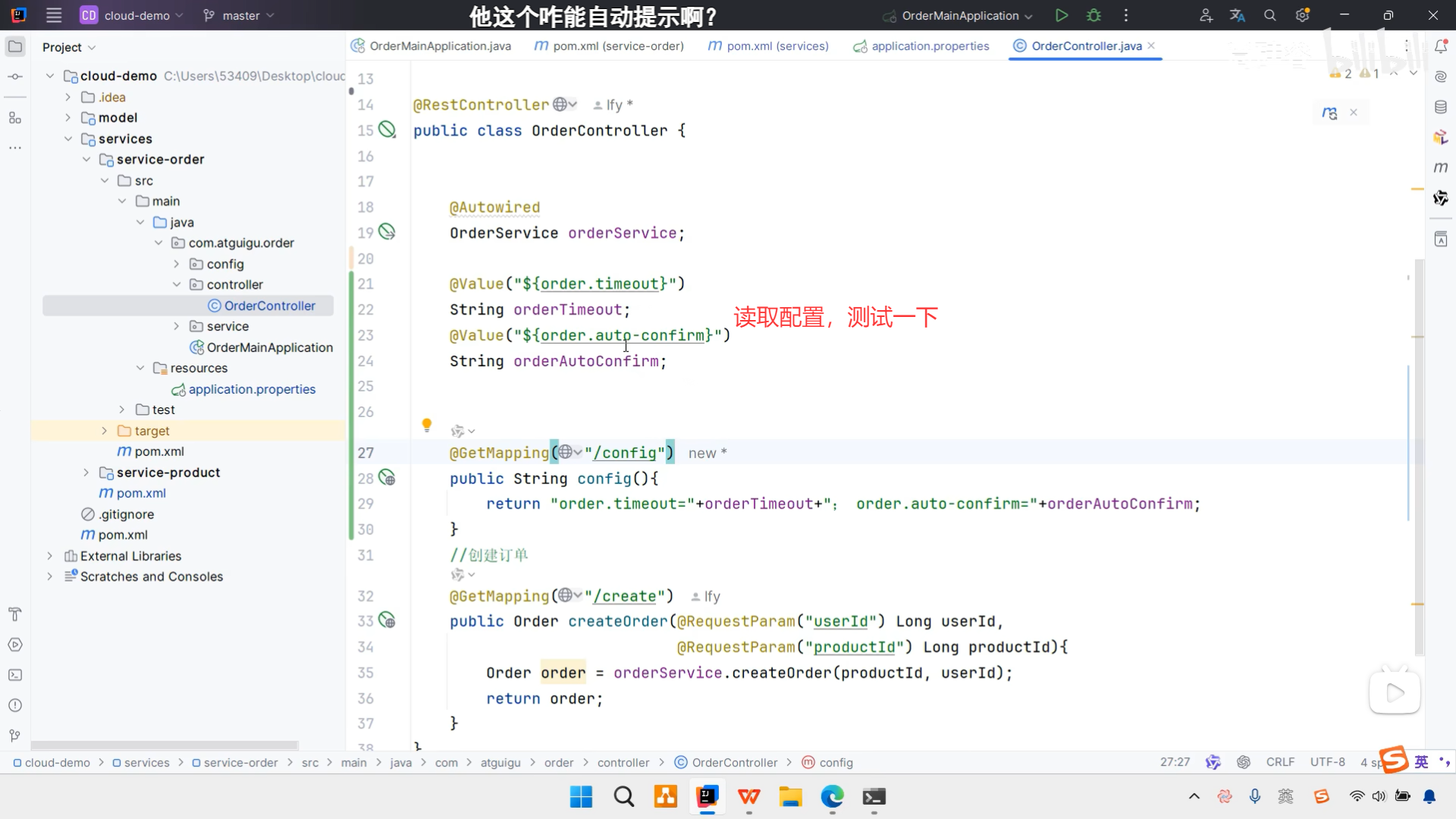Click the Search Everywhere magnifier icon
This screenshot has width=1456, height=819.
point(1270,15)
